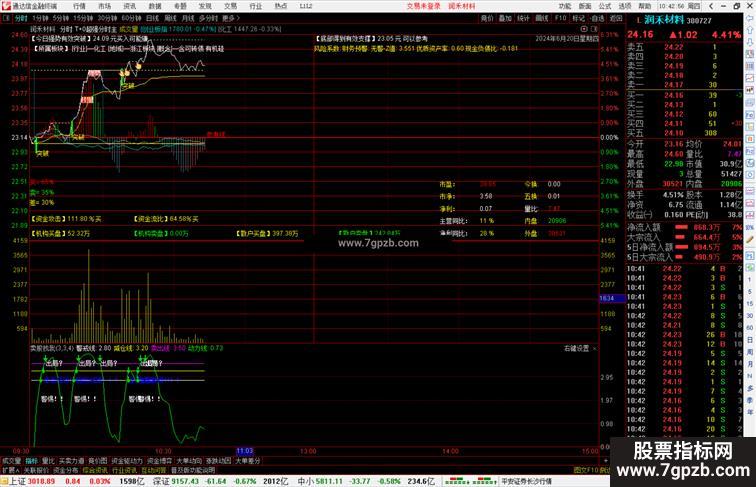Open F10 company info button
The width and height of the screenshot is (756, 487).
coord(560,18)
